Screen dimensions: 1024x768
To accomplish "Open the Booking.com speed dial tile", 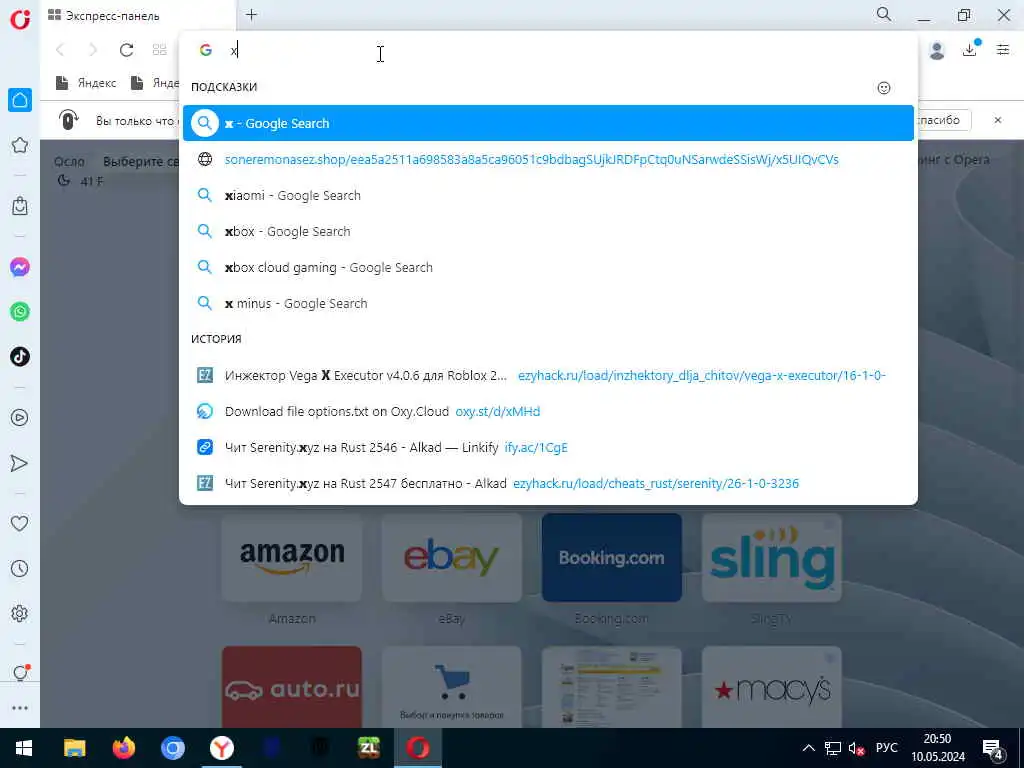I will (x=611, y=558).
